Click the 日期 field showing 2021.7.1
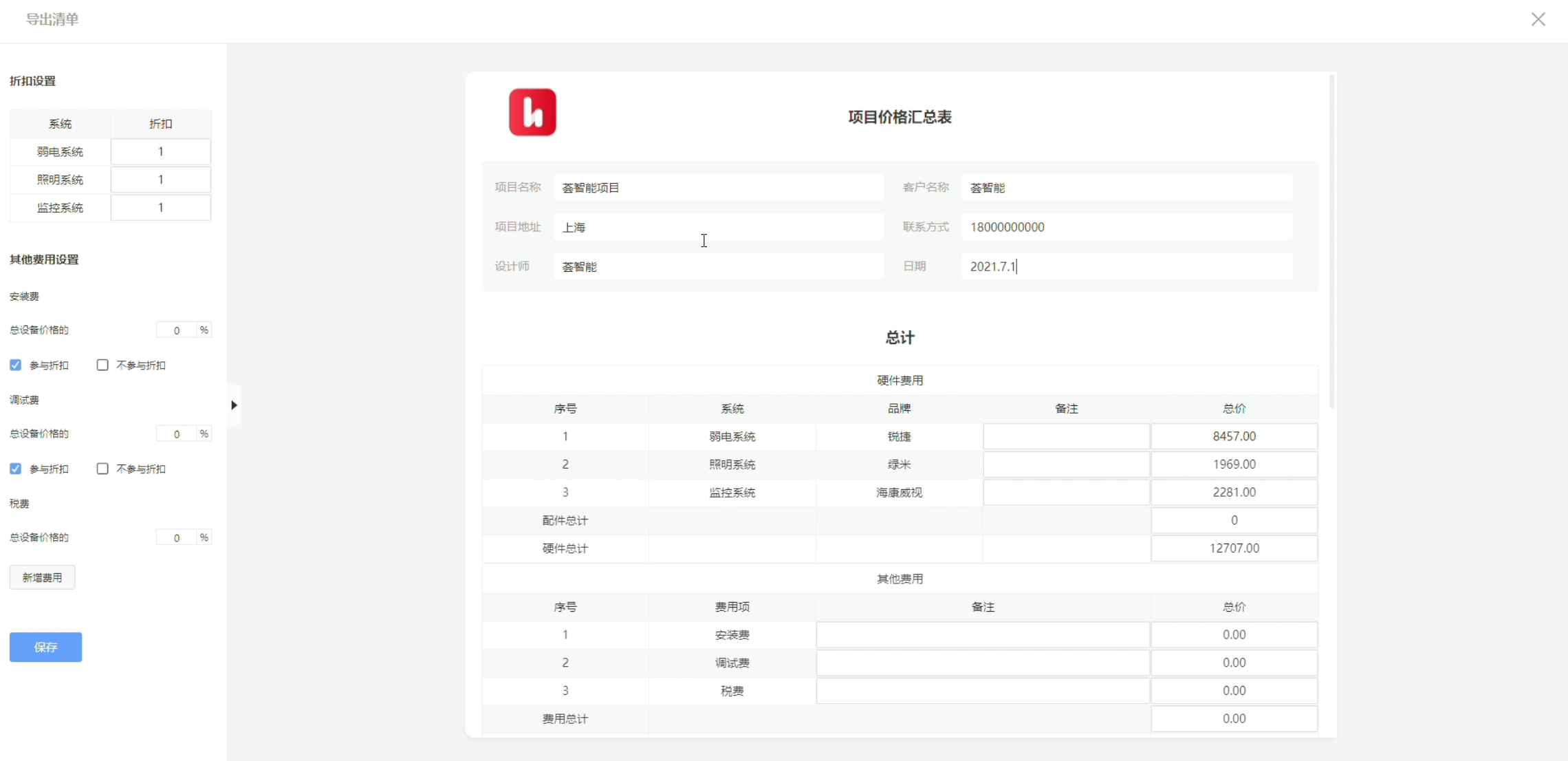1568x761 pixels. 1126,267
